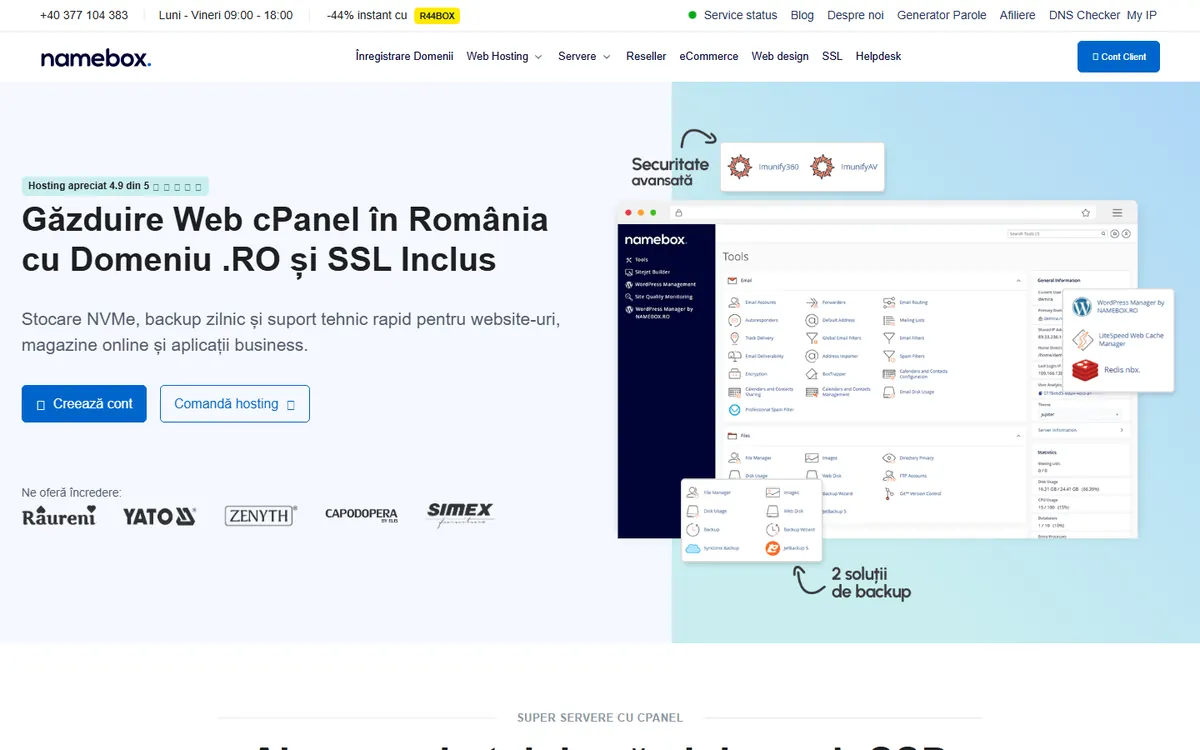Open the Înregistrare Domenii menu item

404,56
